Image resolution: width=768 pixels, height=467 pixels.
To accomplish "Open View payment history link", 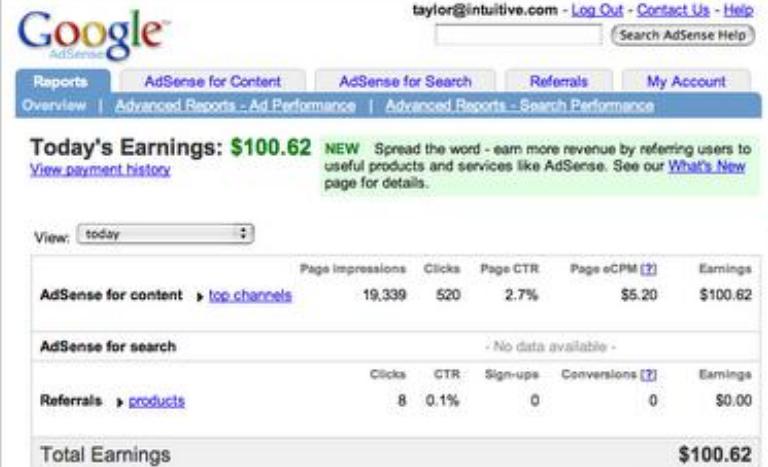I will tap(100, 170).
